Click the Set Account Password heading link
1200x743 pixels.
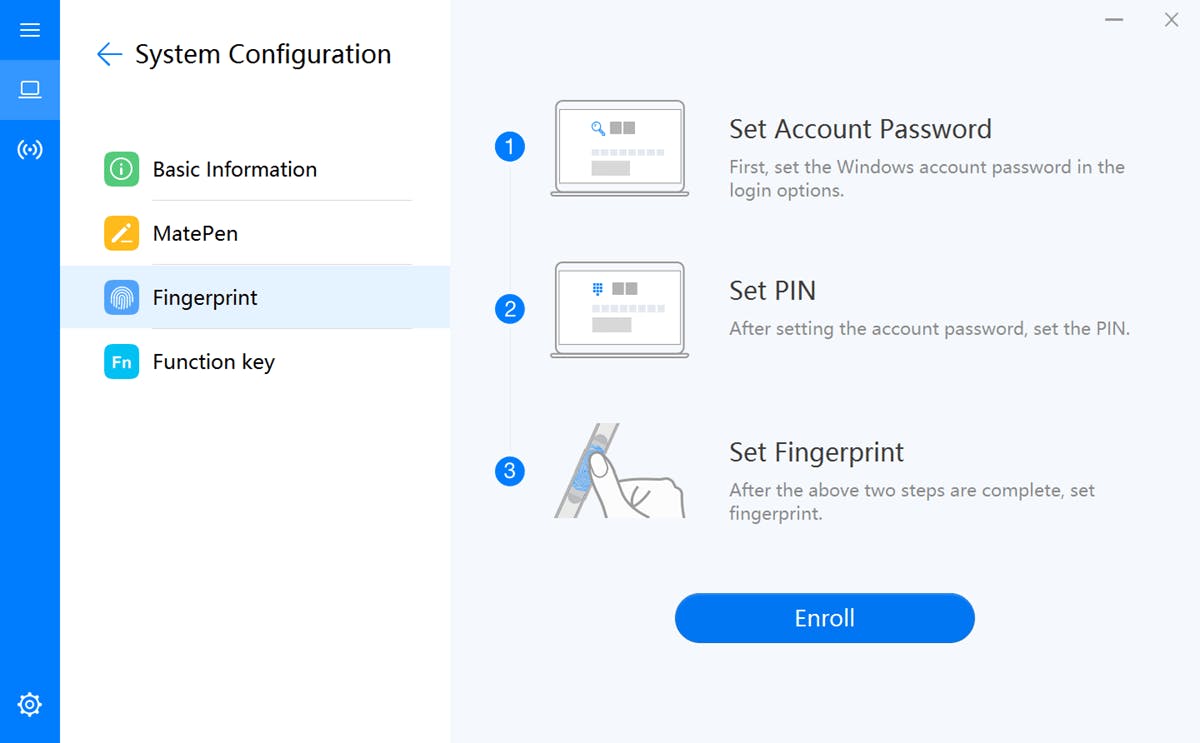coord(861,129)
